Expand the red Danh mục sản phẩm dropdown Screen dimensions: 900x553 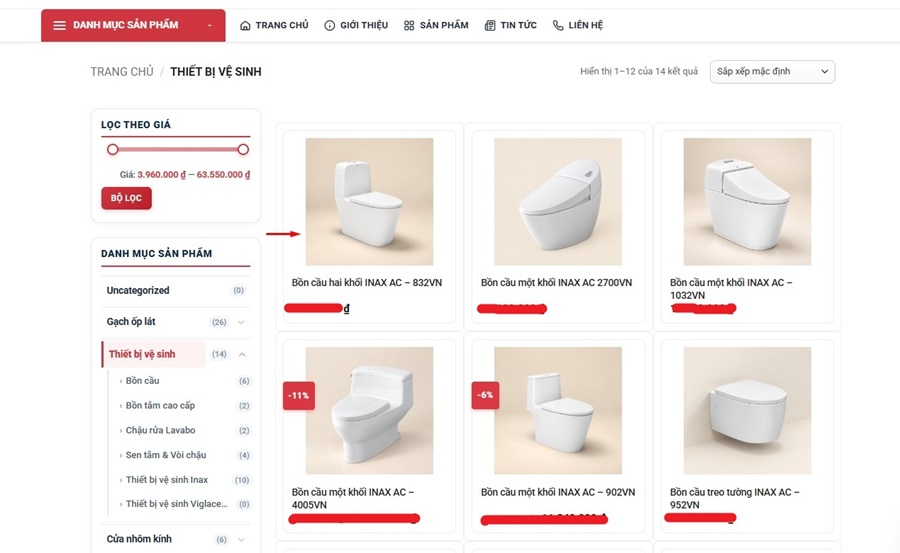[133, 25]
